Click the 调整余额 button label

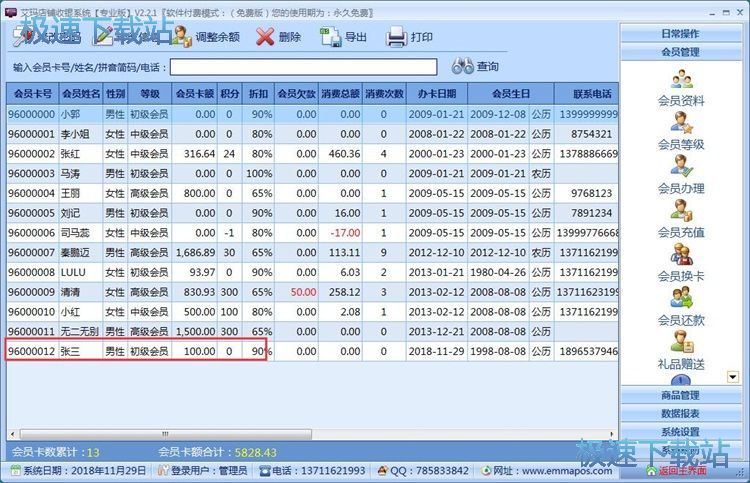point(218,37)
